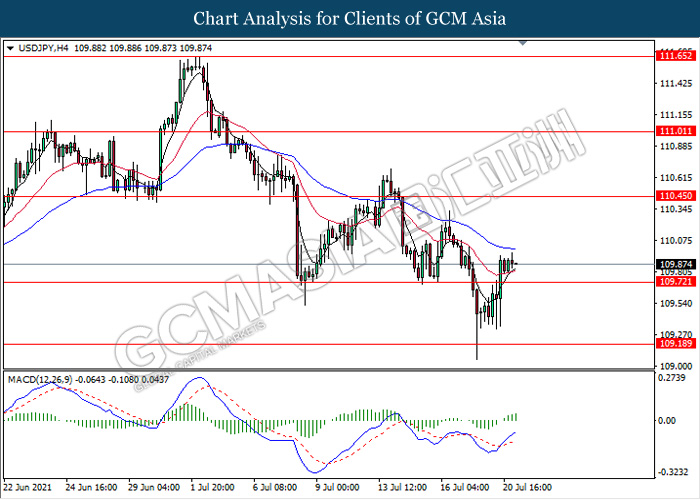Click the 9 Jul 00:00 time label
This screenshot has width=700, height=500.
point(337,487)
